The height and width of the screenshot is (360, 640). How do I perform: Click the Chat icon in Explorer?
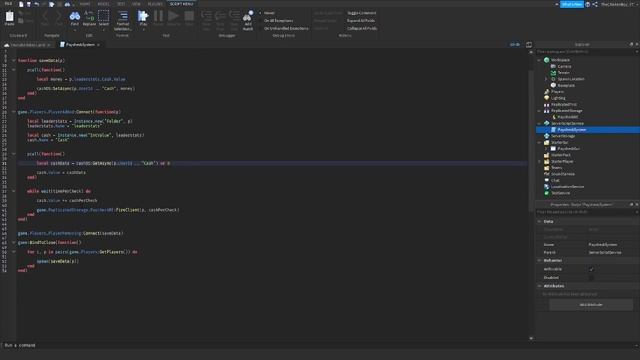point(547,180)
